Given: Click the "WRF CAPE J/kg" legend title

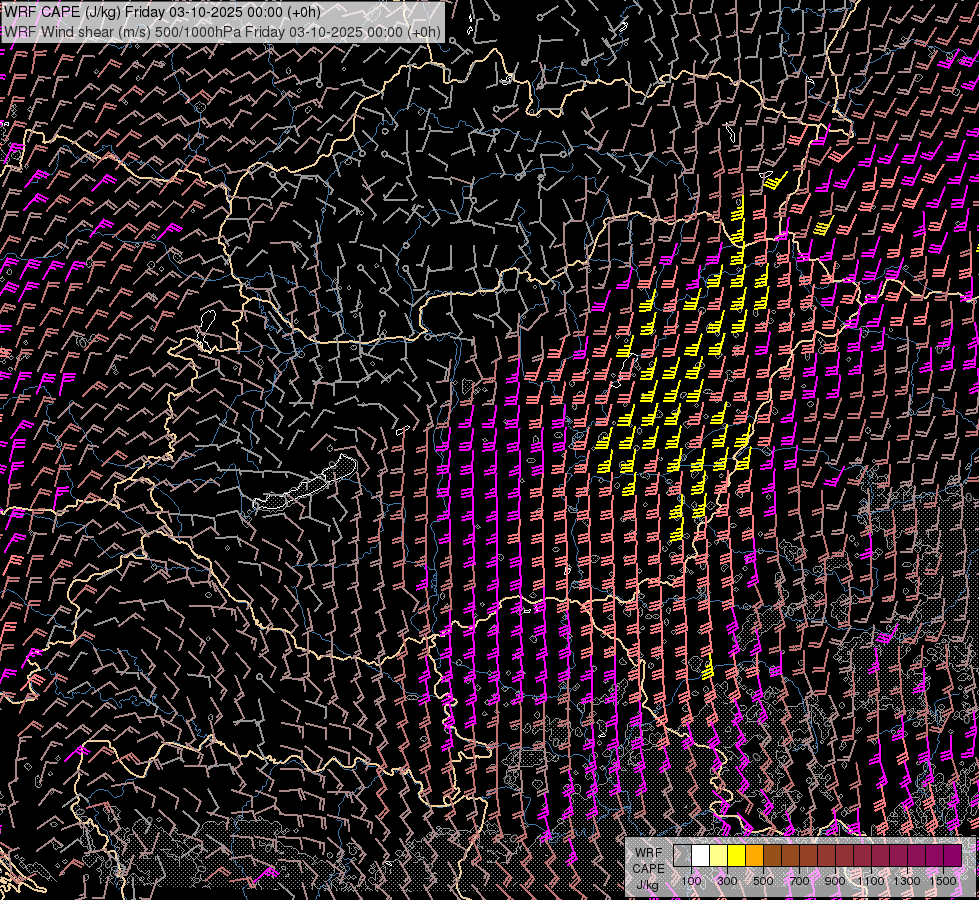Looking at the screenshot, I should click(647, 868).
